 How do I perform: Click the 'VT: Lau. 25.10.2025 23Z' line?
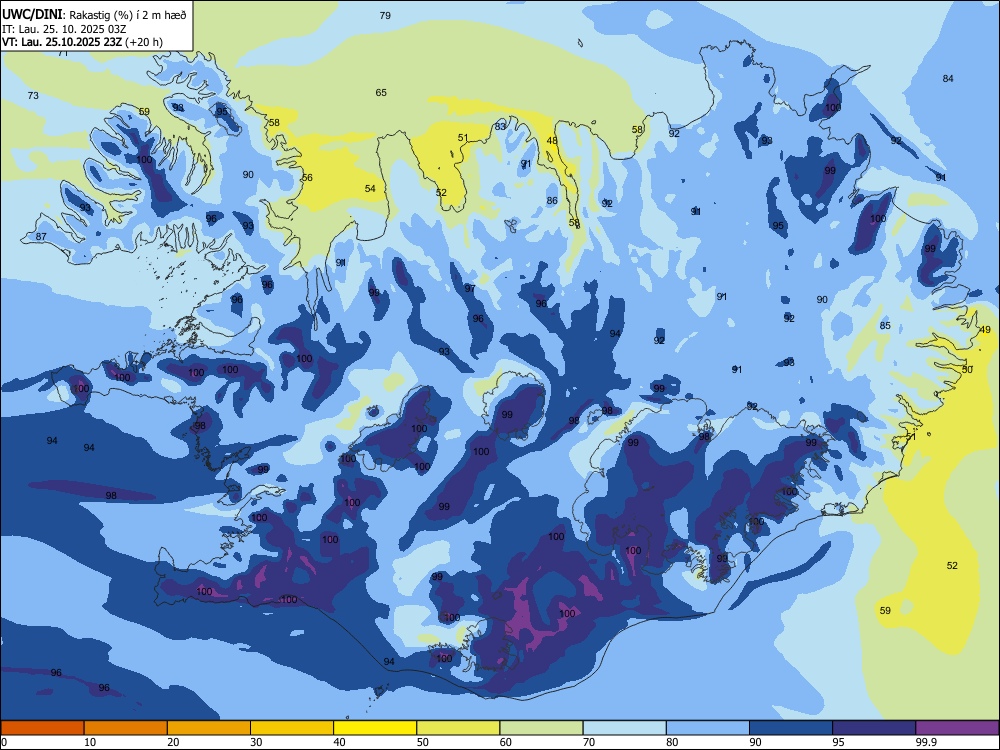tap(62, 42)
